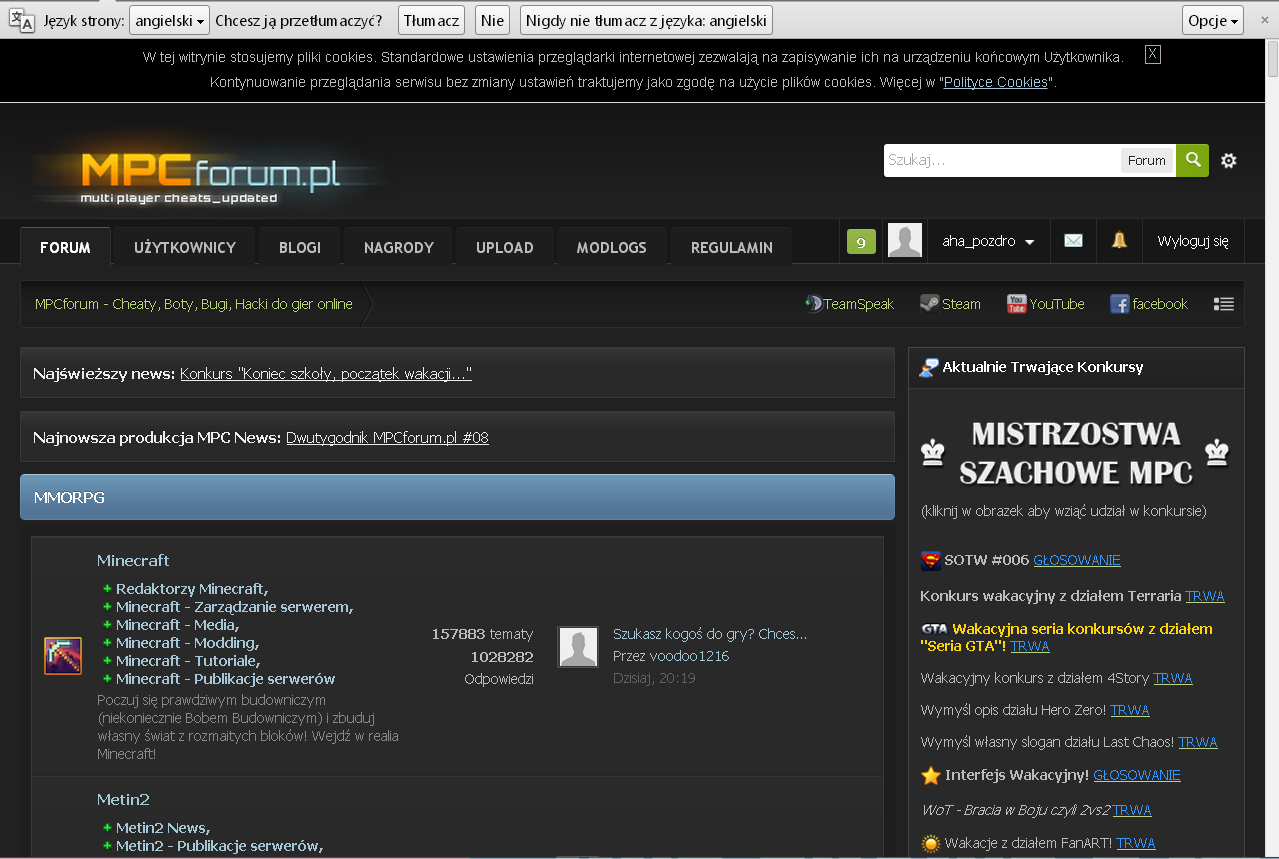1279x859 pixels.
Task: Click Wyloguj się to log out
Action: point(1193,241)
